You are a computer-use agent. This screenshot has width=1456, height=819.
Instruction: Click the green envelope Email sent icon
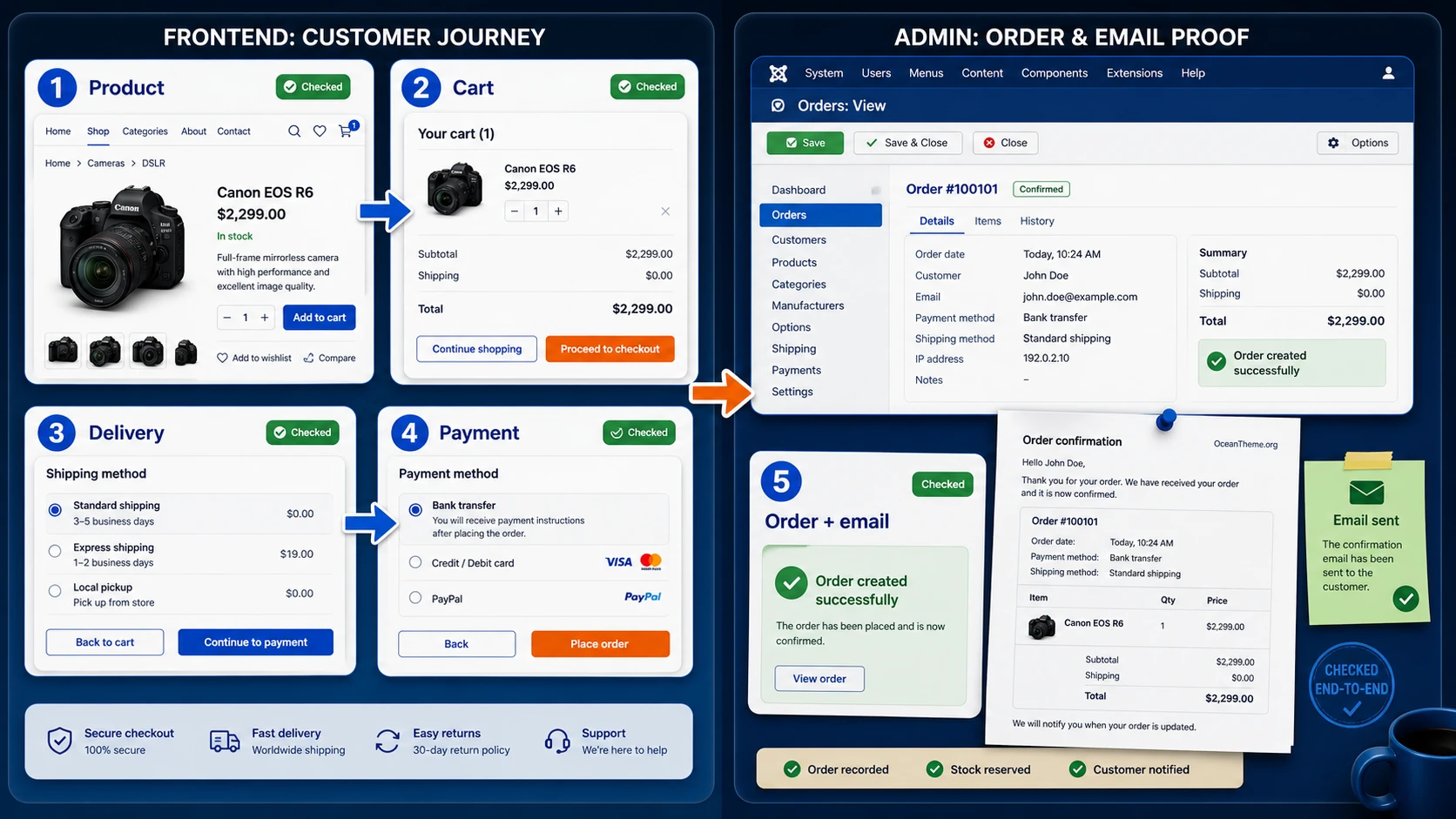tap(1366, 493)
